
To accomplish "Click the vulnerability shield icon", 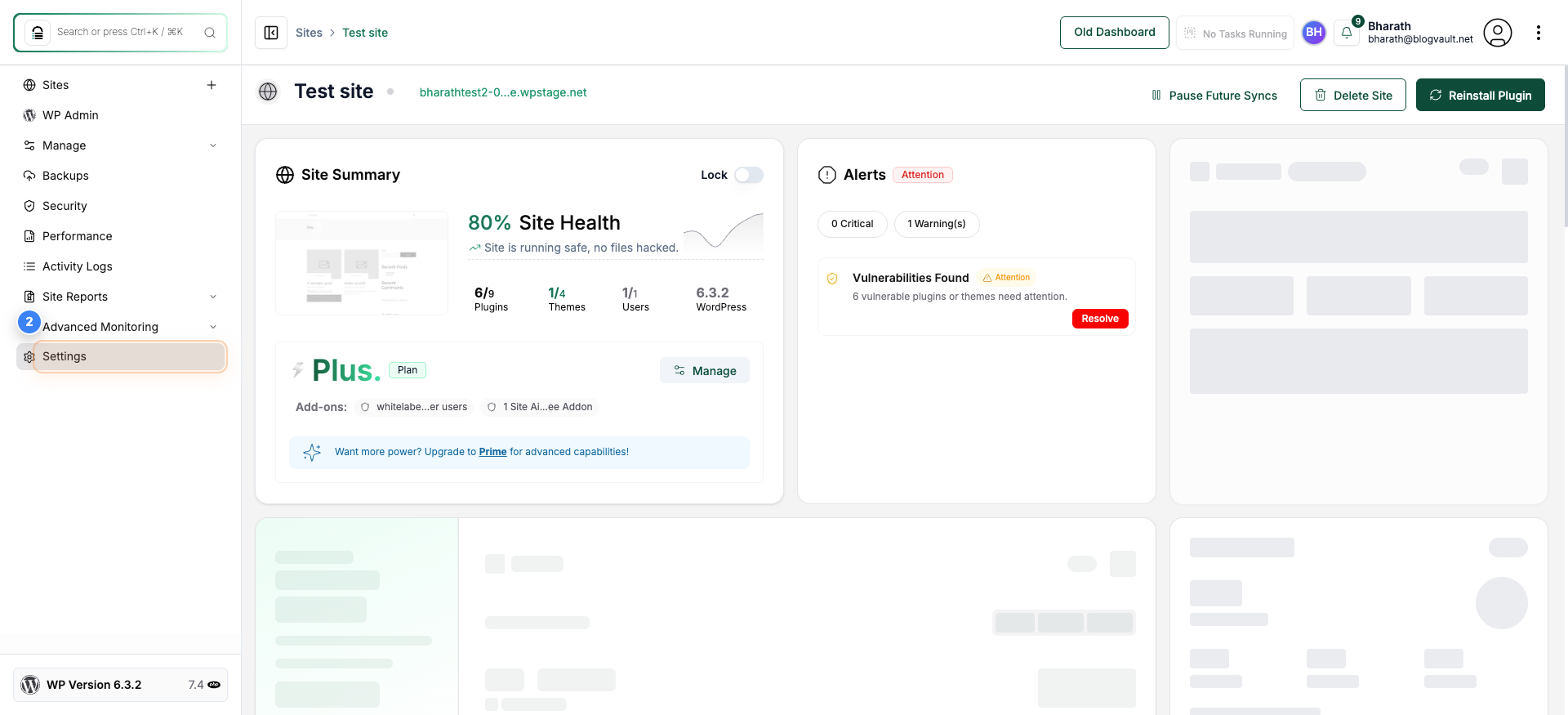I will (x=832, y=279).
